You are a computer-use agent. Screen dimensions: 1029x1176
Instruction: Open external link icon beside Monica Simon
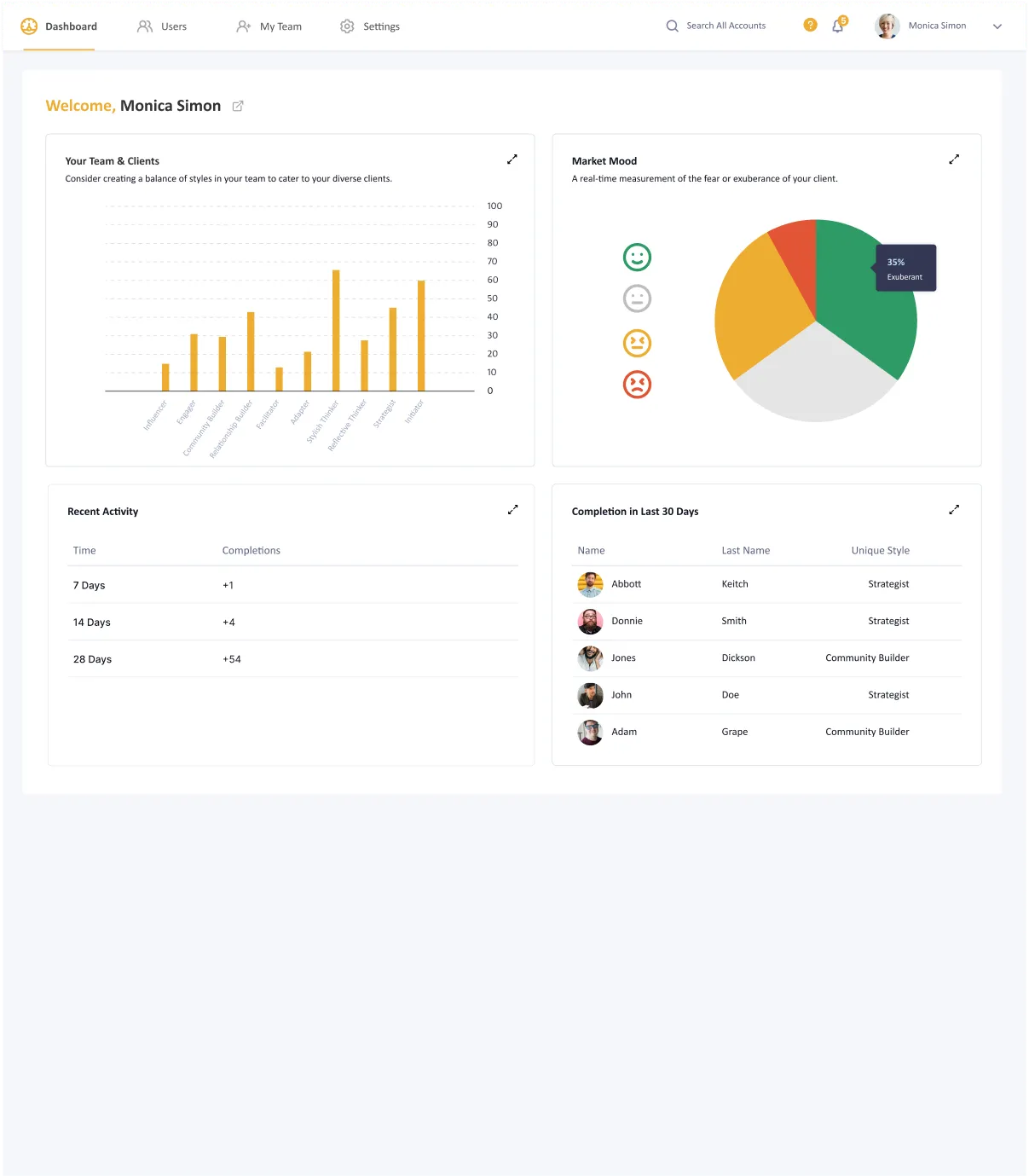click(238, 106)
